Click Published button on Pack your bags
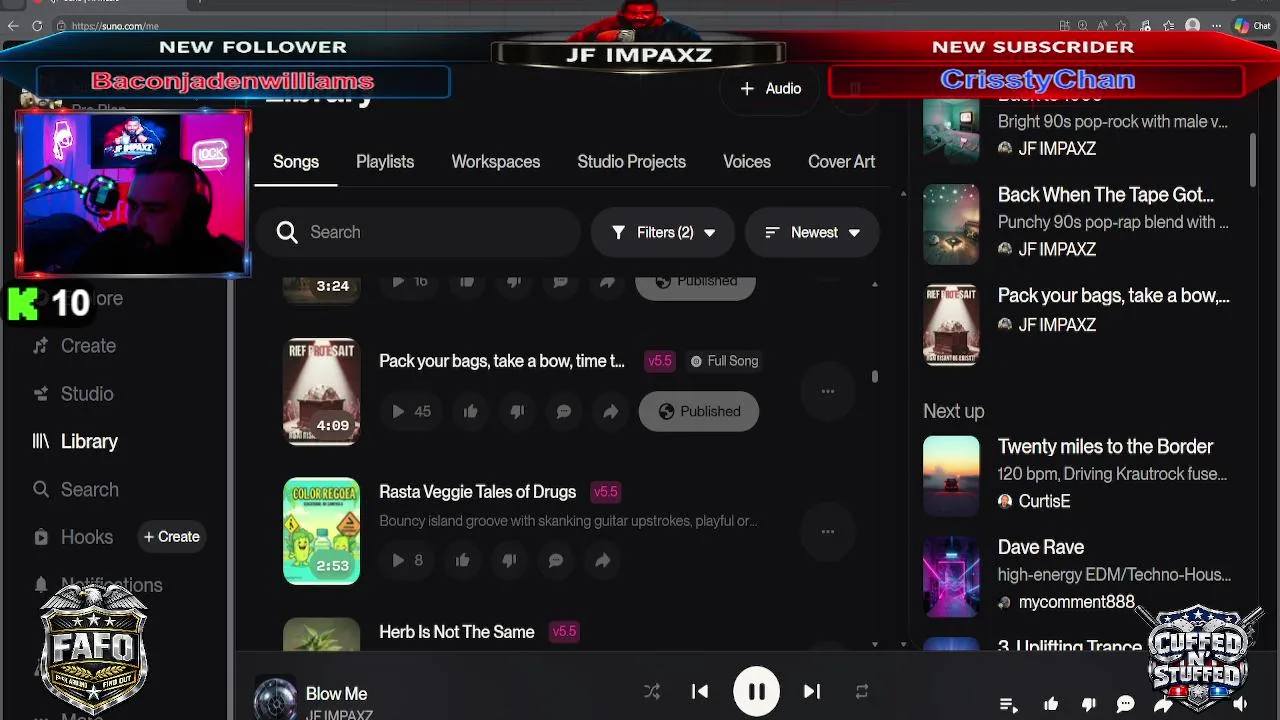The image size is (1280, 720). pos(698,411)
